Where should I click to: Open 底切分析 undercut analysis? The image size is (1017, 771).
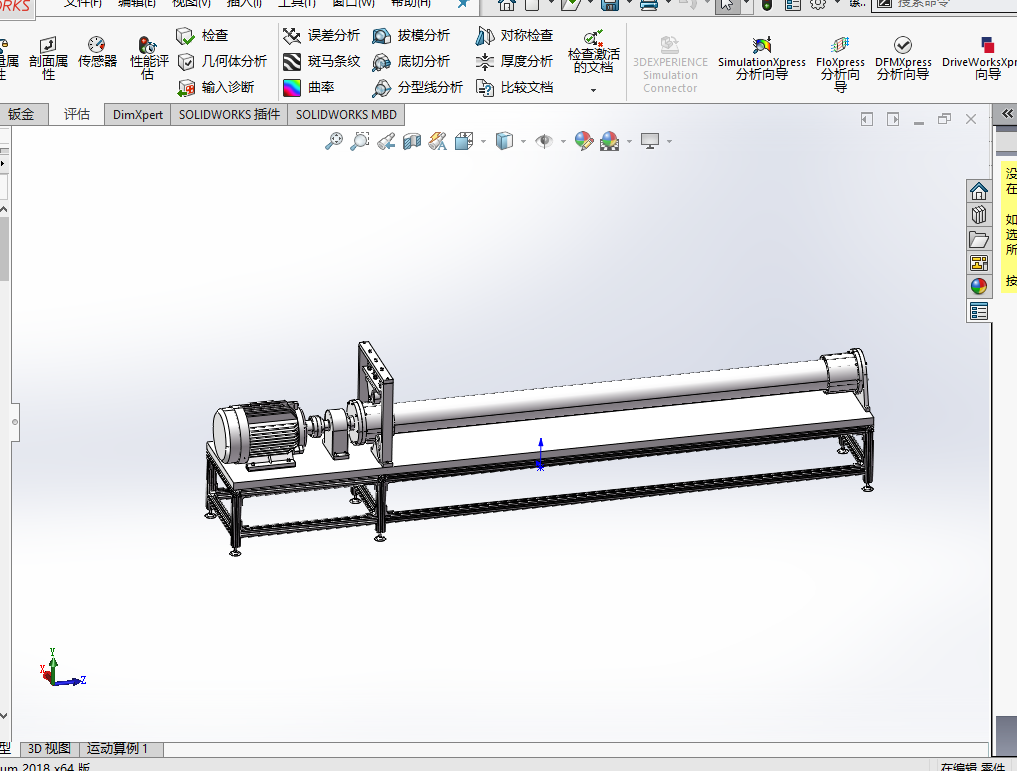click(411, 61)
